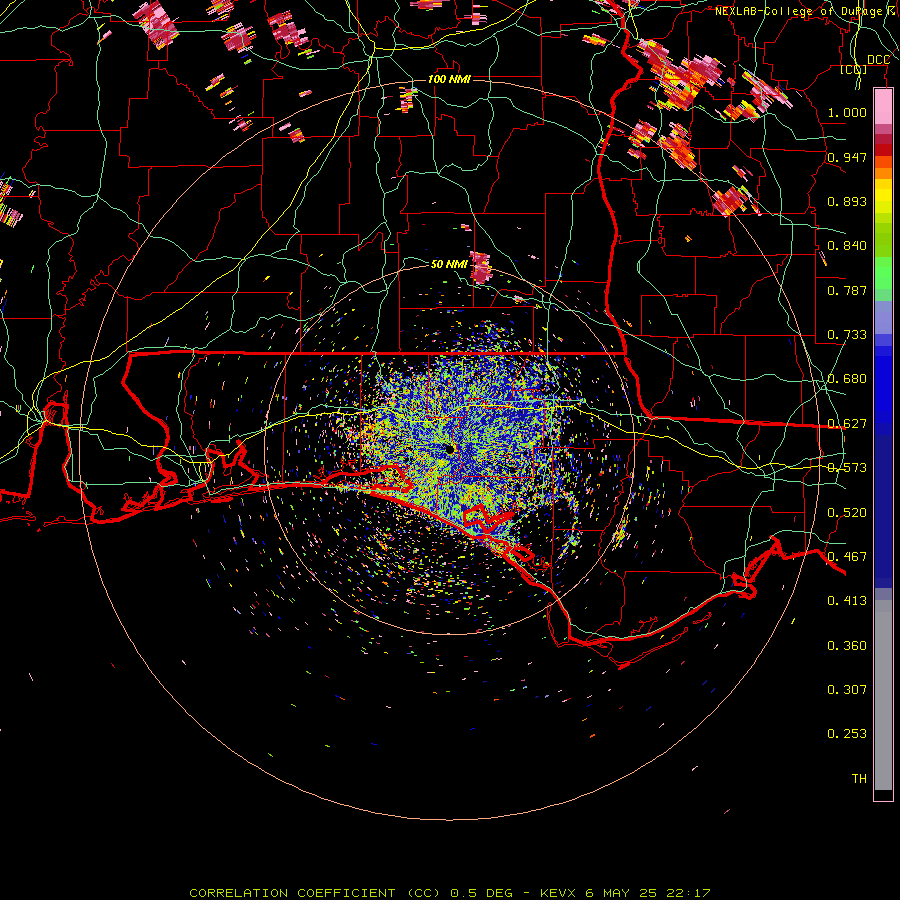Select the 0.467 scale value
This screenshot has height=900, width=900.
pos(847,557)
